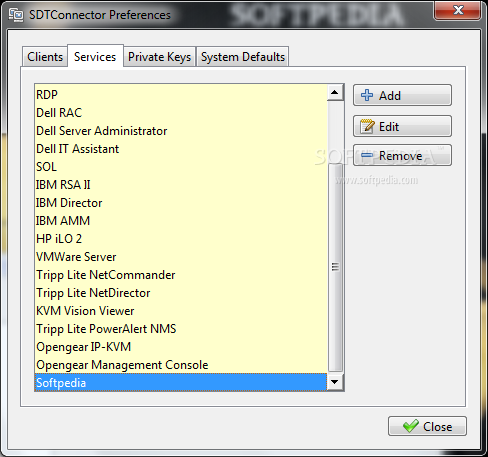Switch to the Clients tab
The height and width of the screenshot is (457, 488).
pos(45,57)
